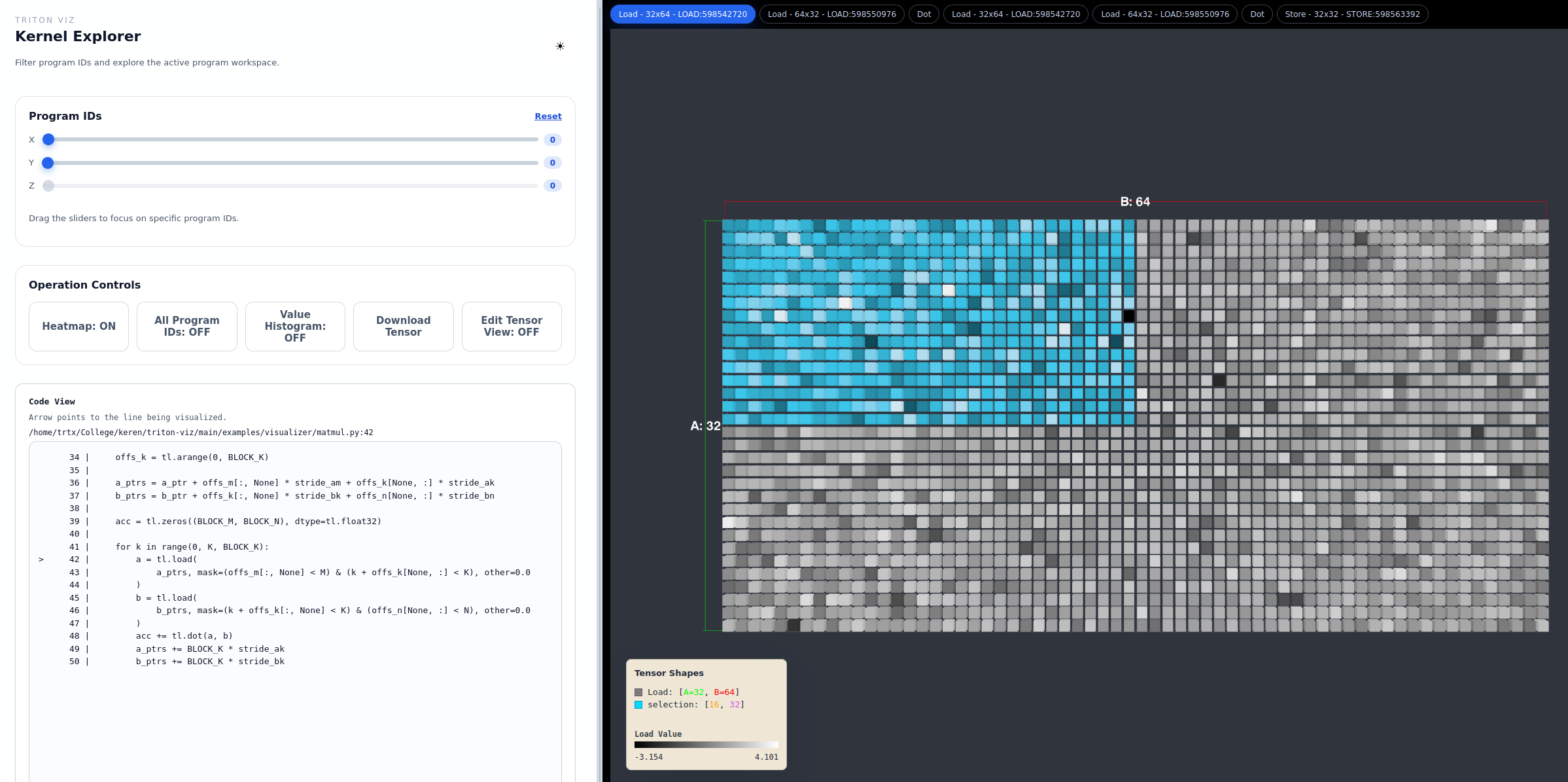This screenshot has width=1568, height=782.
Task: Turn off the Heatmap toggle
Action: (78, 326)
